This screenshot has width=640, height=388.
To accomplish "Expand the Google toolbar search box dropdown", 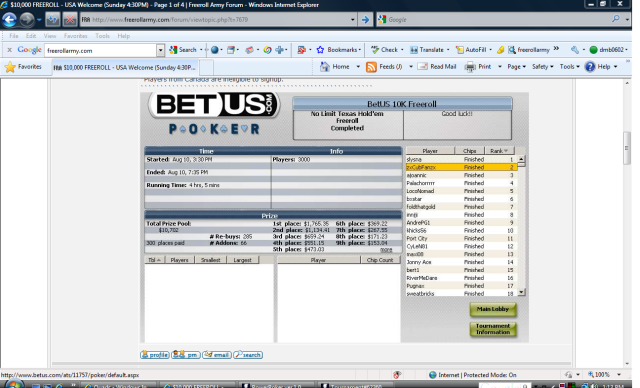I will (x=160, y=50).
